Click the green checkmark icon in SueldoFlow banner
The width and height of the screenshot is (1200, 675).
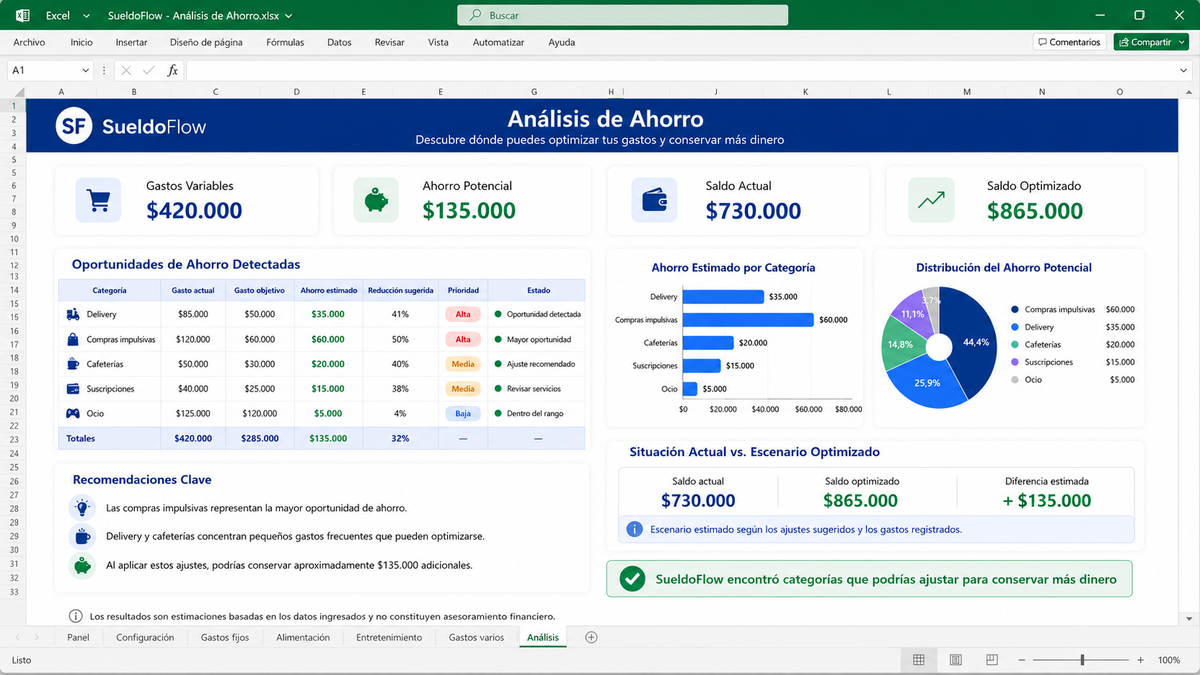[632, 579]
